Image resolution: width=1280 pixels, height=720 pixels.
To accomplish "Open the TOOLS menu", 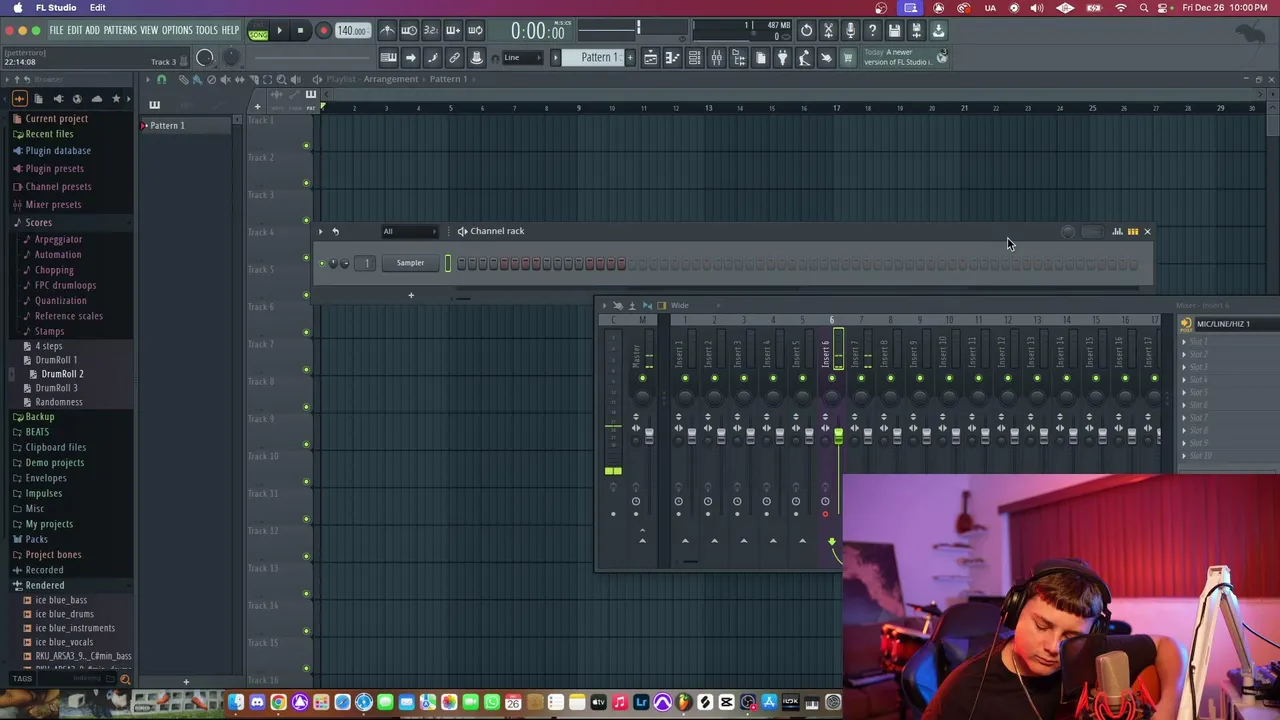I will click(207, 30).
